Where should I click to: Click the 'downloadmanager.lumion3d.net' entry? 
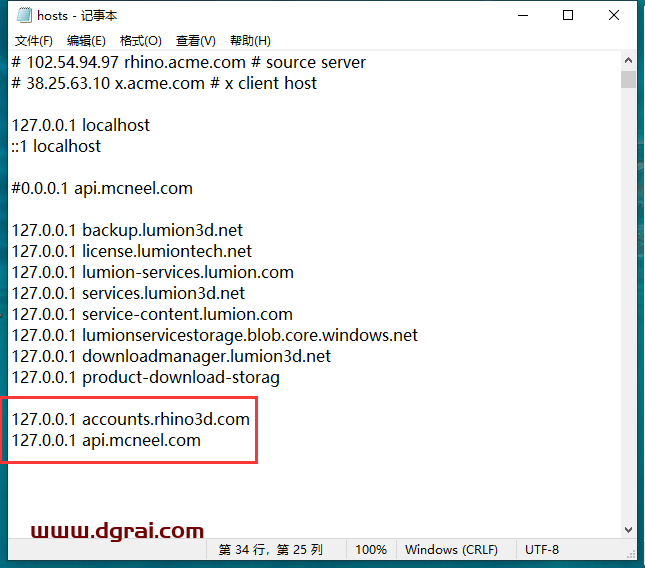pyautogui.click(x=206, y=356)
